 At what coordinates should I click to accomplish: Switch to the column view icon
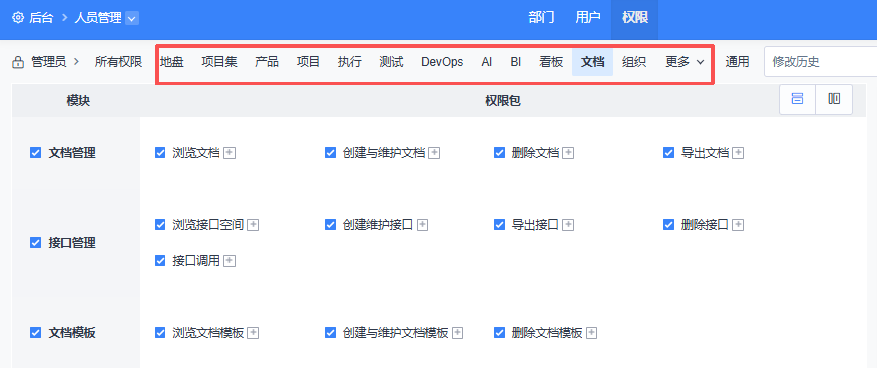(x=834, y=100)
